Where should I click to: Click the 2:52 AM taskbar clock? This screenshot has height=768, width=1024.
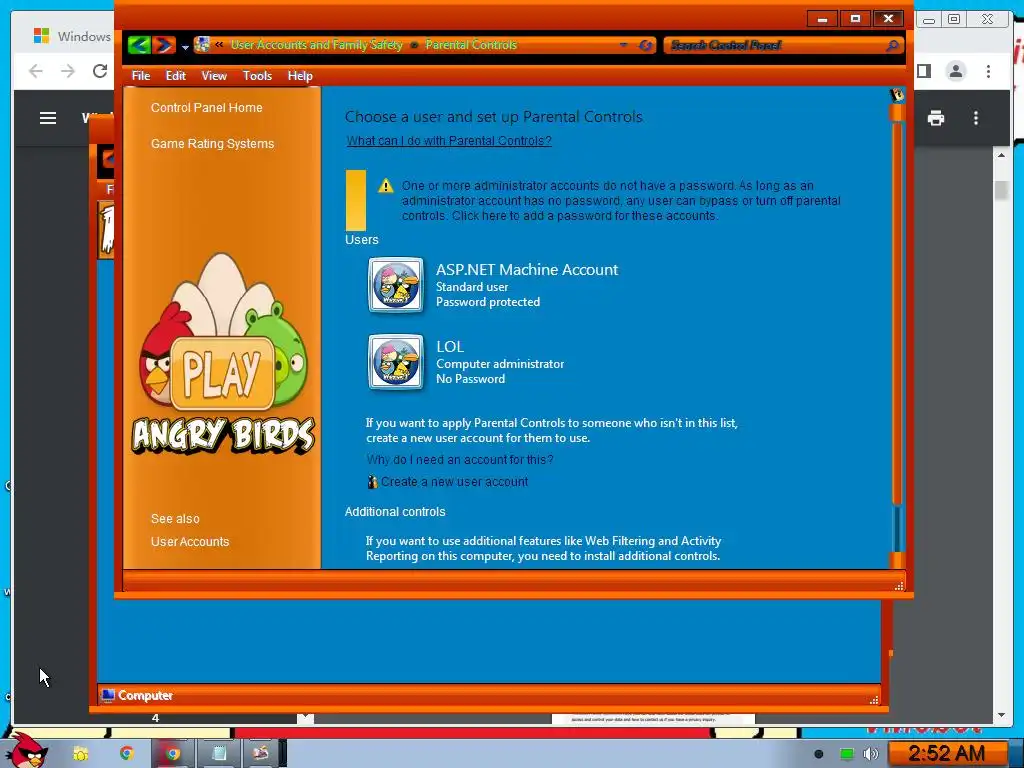947,754
